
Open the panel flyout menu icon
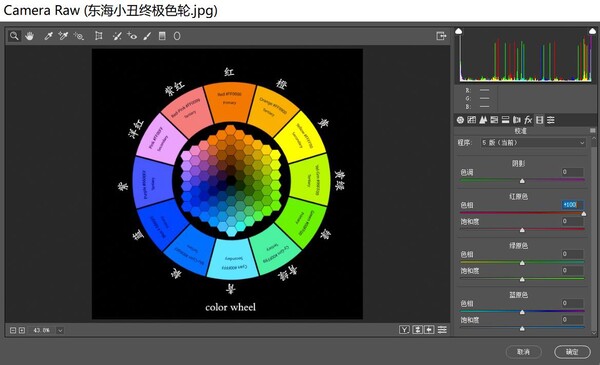(593, 131)
